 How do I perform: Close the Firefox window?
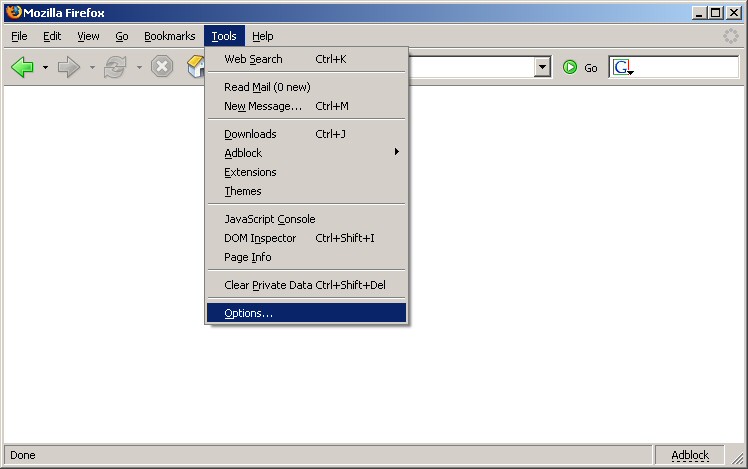click(x=734, y=13)
